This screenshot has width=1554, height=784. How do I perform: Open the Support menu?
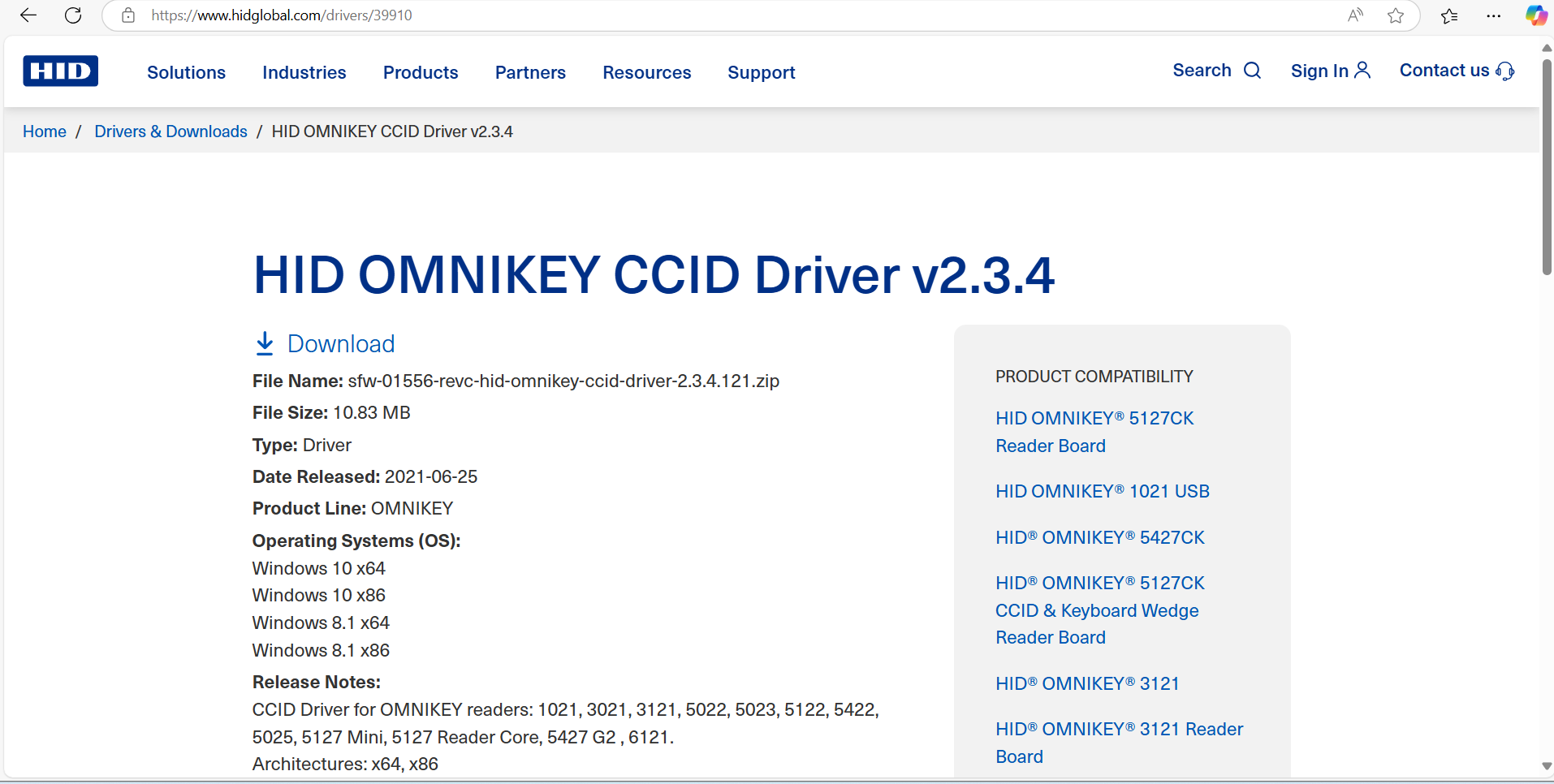tap(761, 72)
